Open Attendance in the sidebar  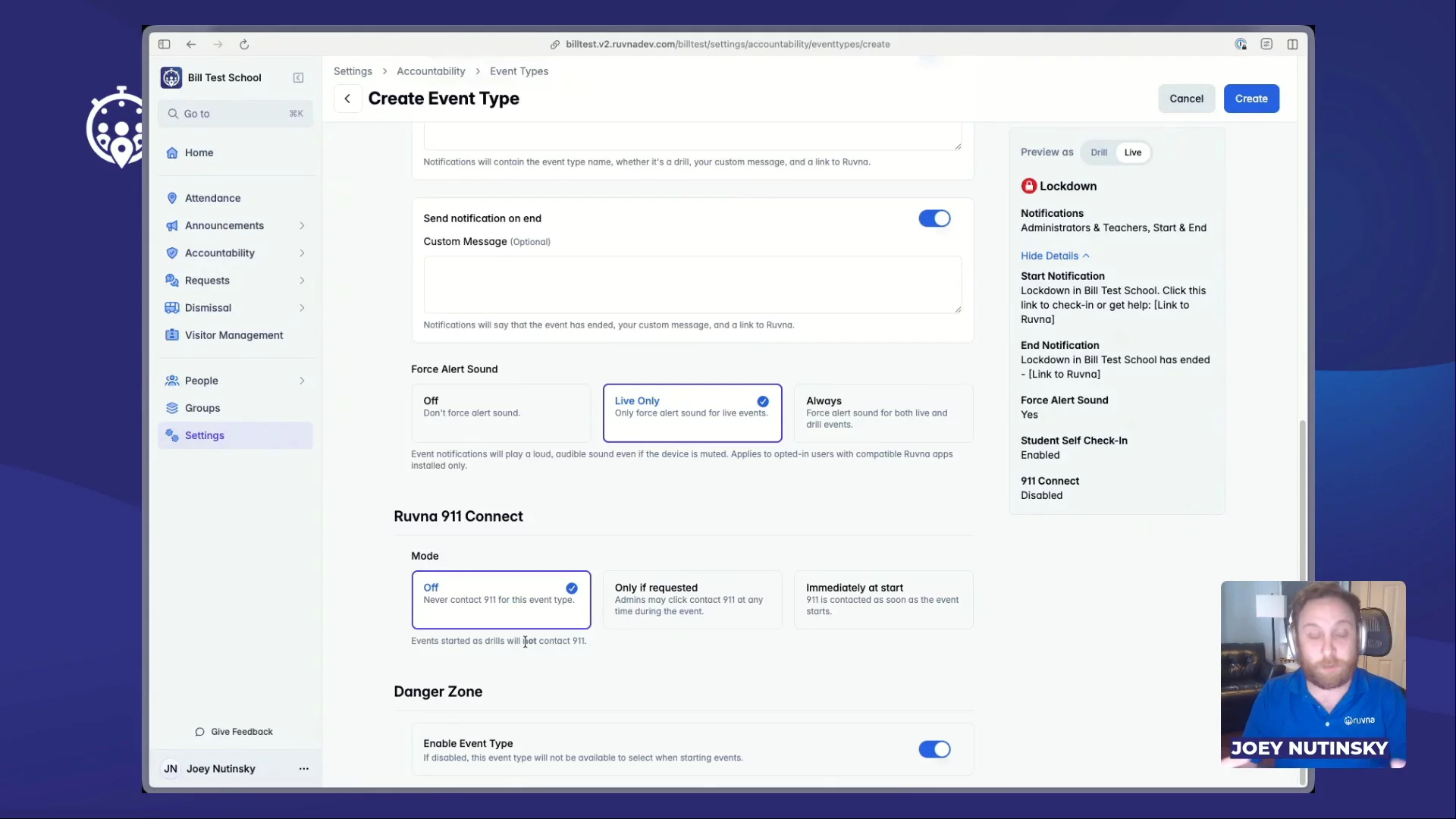coord(235,198)
